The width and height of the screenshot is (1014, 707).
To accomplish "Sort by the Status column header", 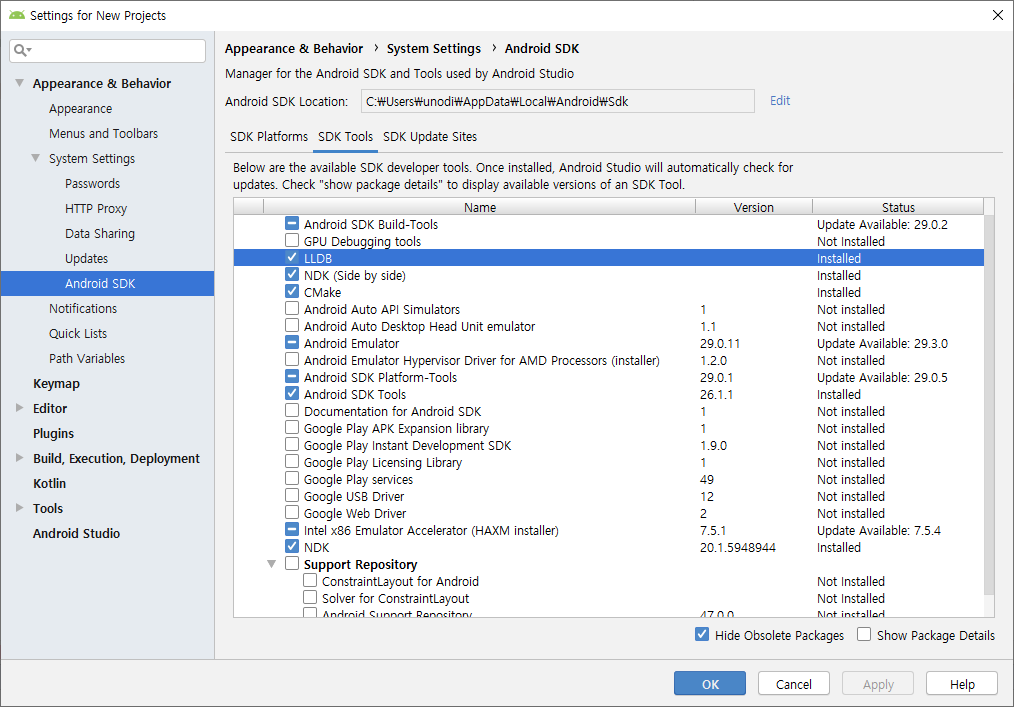I will (x=898, y=207).
